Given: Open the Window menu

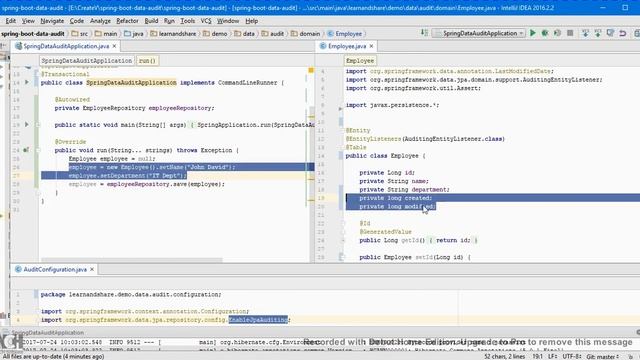Looking at the screenshot, I should tap(228, 21).
